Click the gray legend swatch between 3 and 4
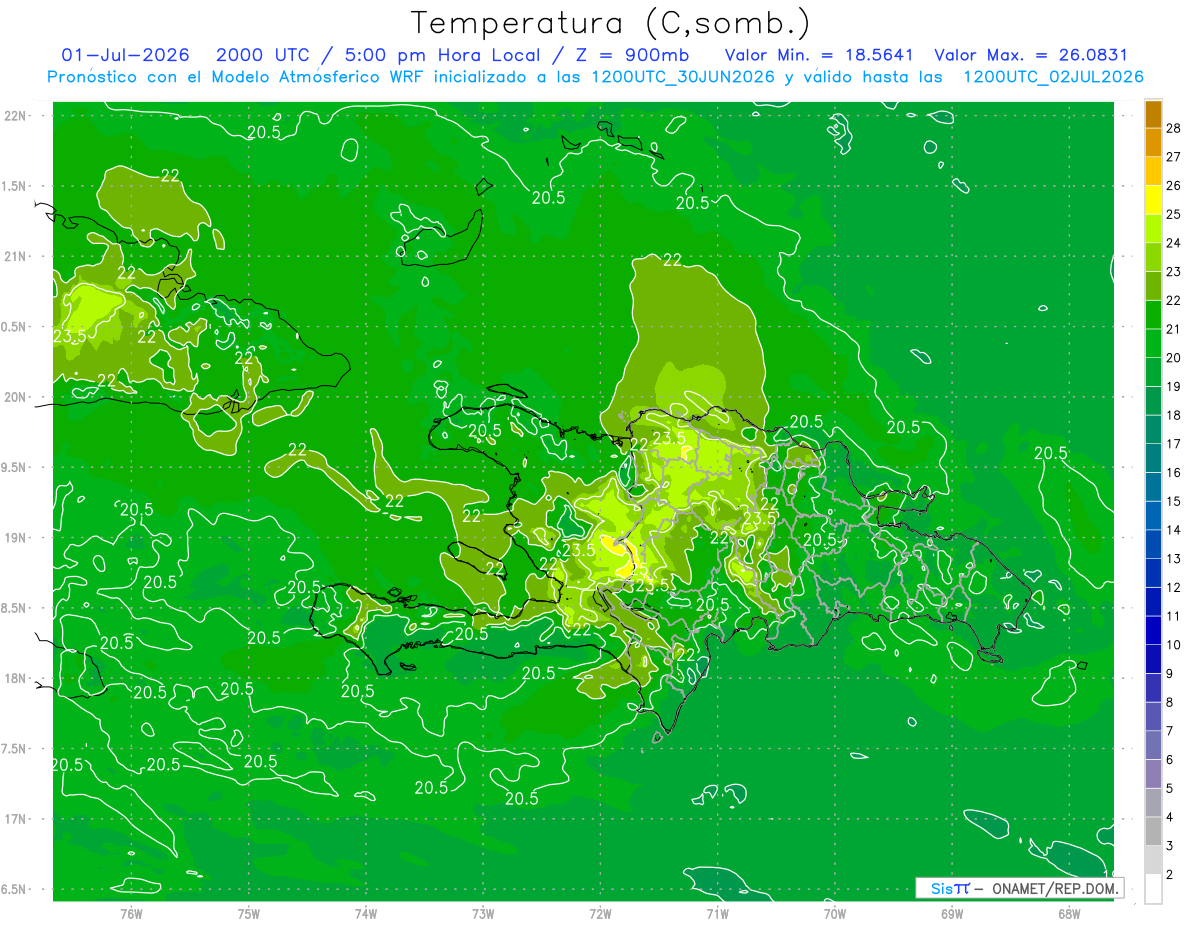The width and height of the screenshot is (1200, 927). (x=1153, y=832)
